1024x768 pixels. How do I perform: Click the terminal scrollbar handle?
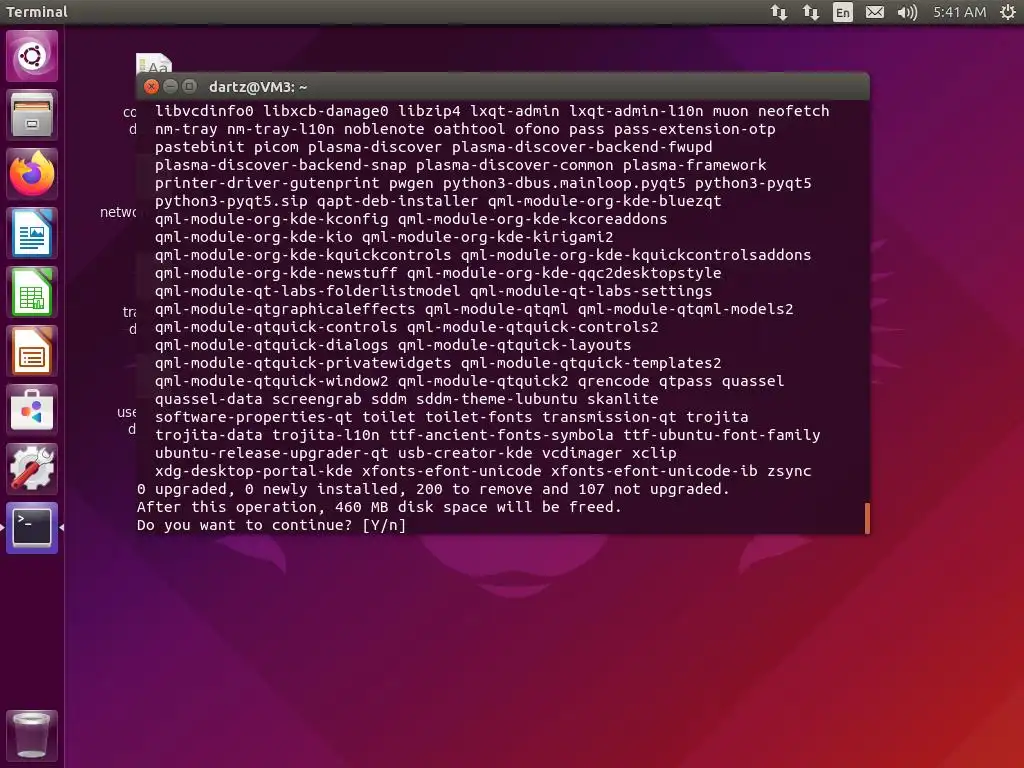pos(867,518)
